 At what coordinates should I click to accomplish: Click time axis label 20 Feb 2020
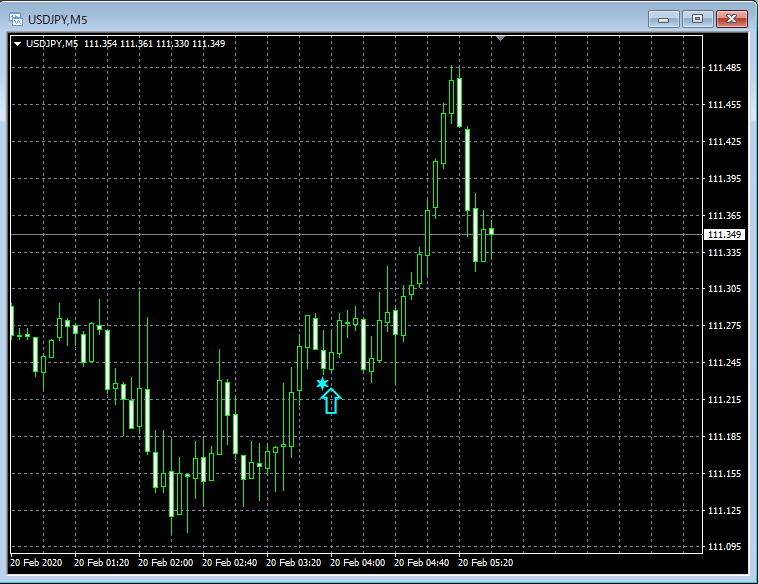pos(36,563)
